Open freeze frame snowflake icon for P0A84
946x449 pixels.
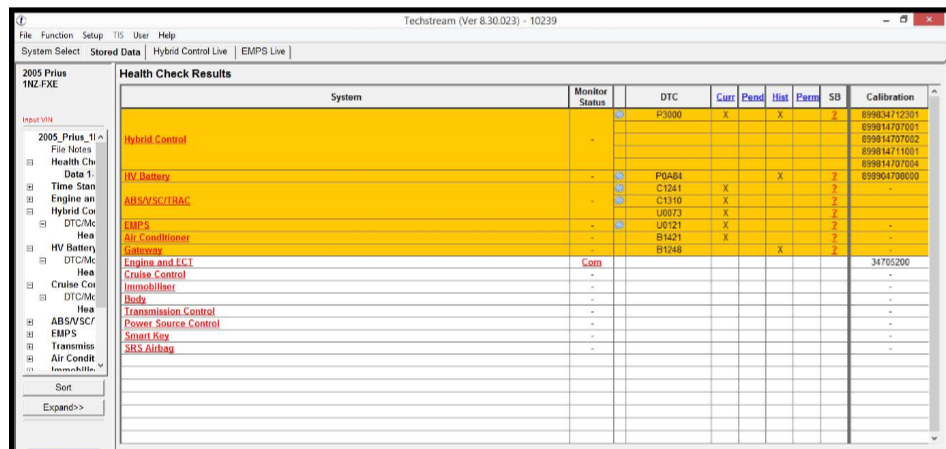point(619,176)
